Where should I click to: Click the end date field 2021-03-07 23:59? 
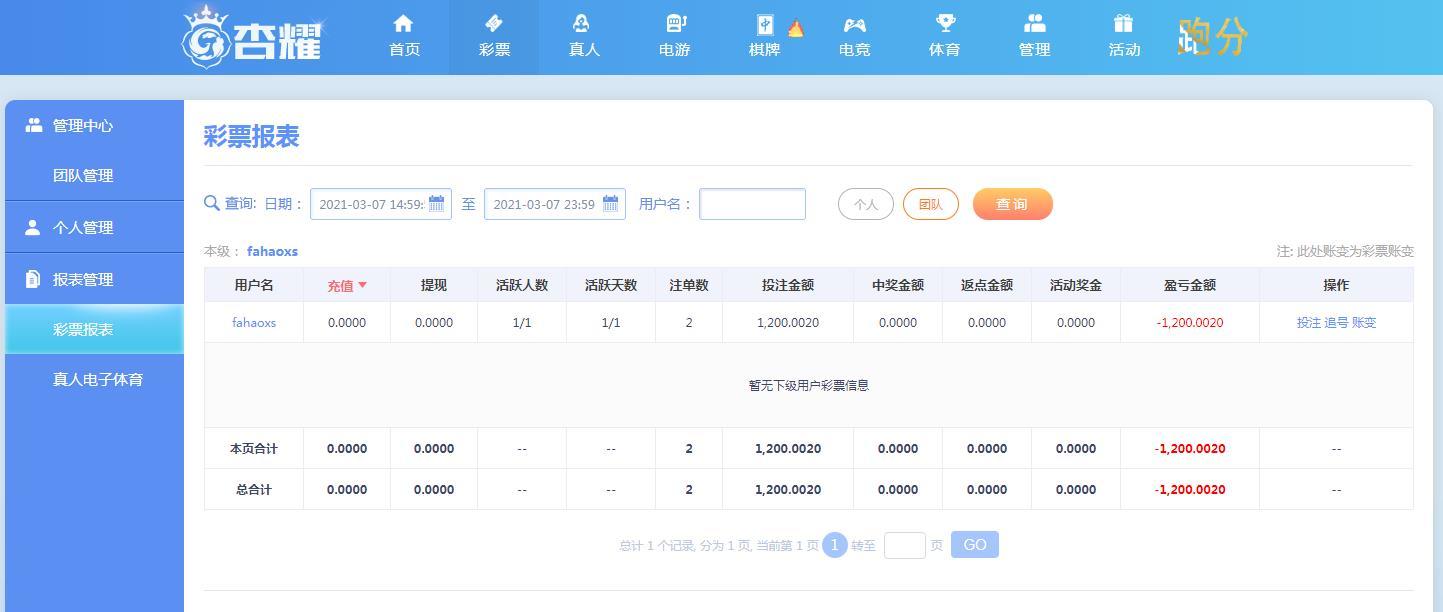pos(555,204)
